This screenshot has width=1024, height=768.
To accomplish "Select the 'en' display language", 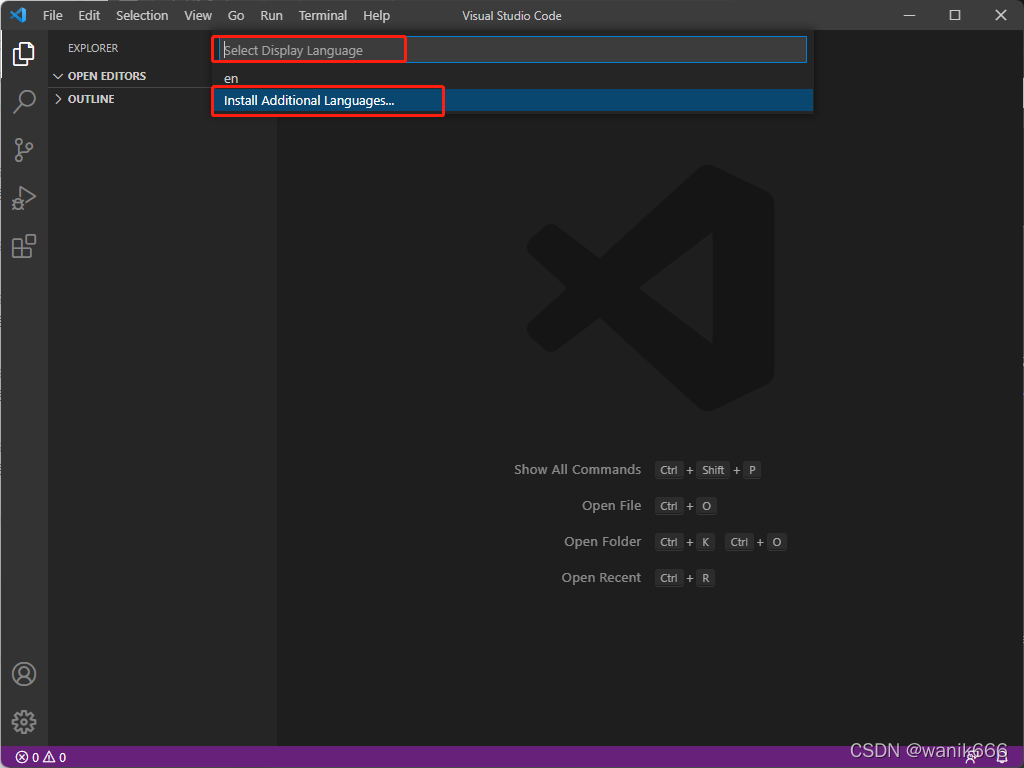I will [513, 78].
